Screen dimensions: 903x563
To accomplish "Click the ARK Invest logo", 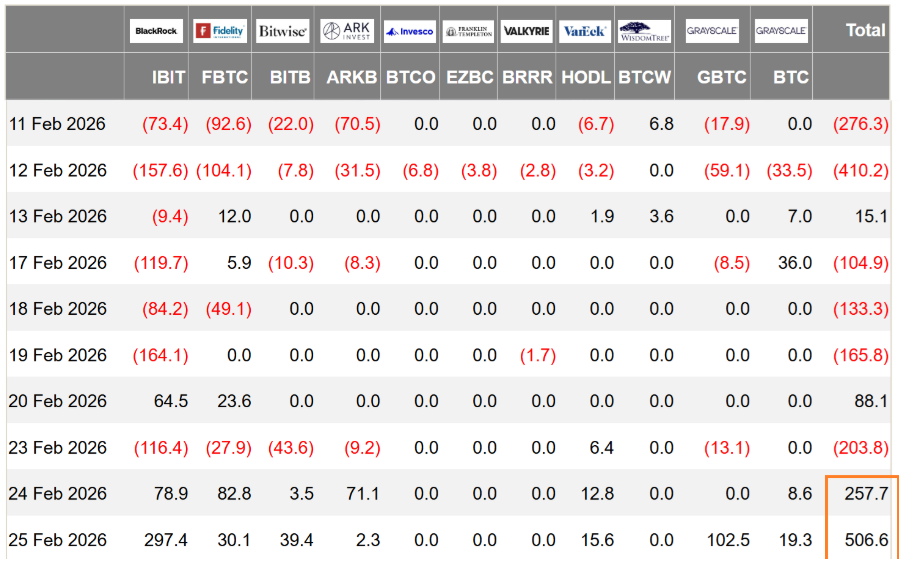I will coord(347,31).
